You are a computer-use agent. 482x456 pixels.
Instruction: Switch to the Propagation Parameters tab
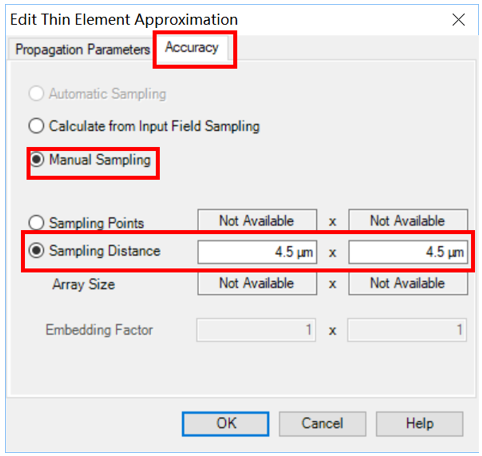[82, 49]
